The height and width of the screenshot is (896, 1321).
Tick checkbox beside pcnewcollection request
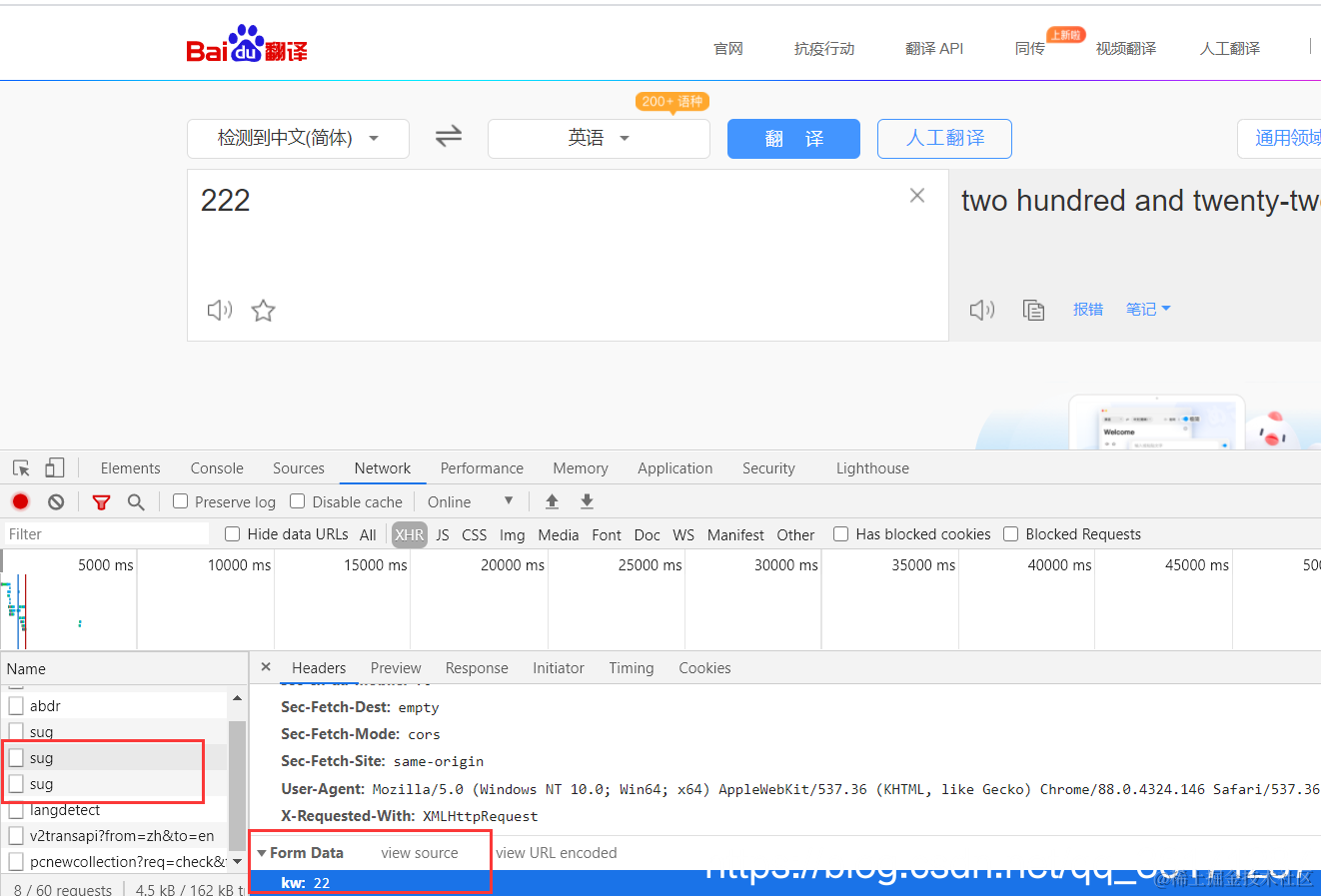pos(16,861)
